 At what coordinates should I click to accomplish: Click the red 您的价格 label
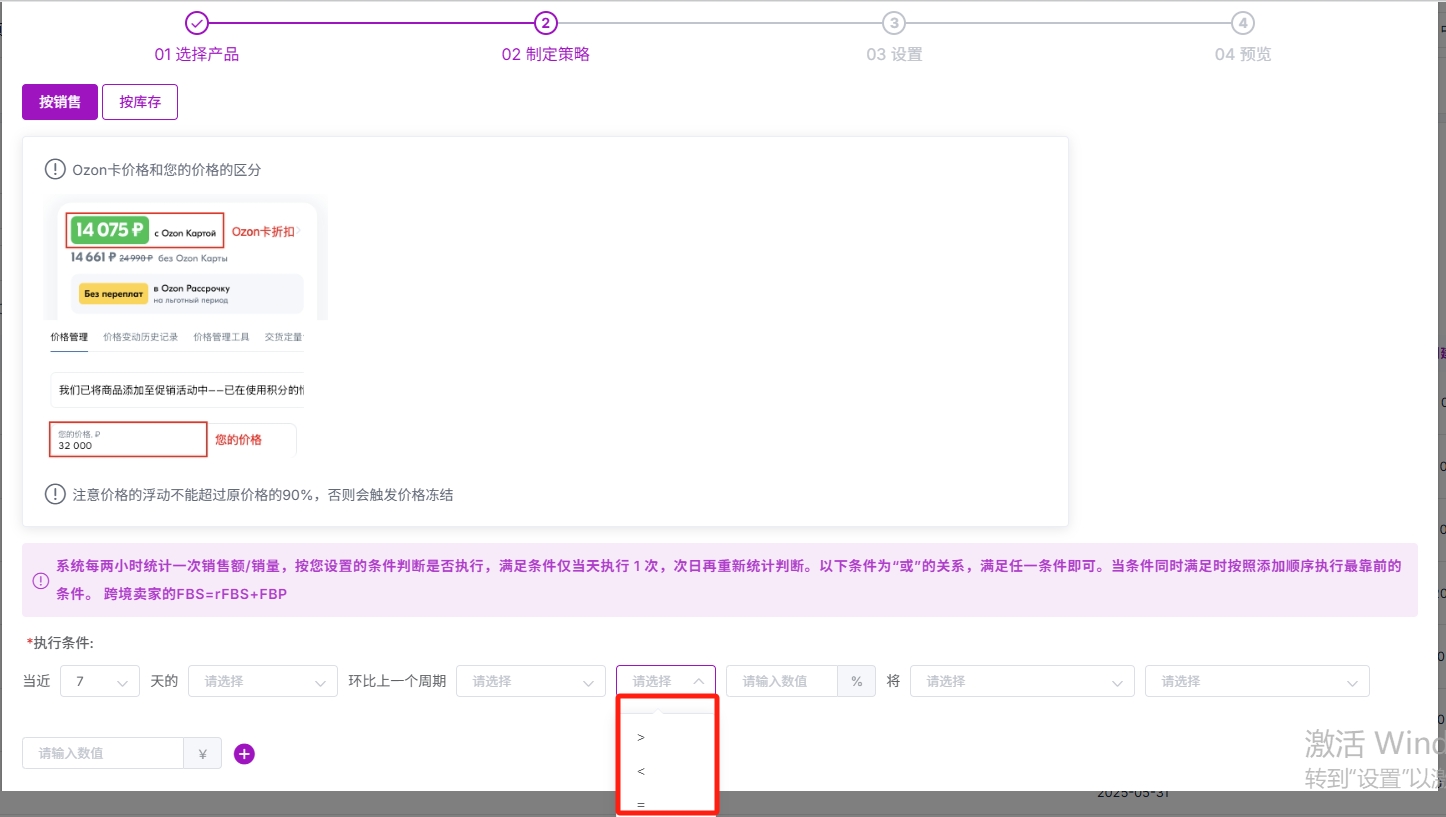coord(238,440)
